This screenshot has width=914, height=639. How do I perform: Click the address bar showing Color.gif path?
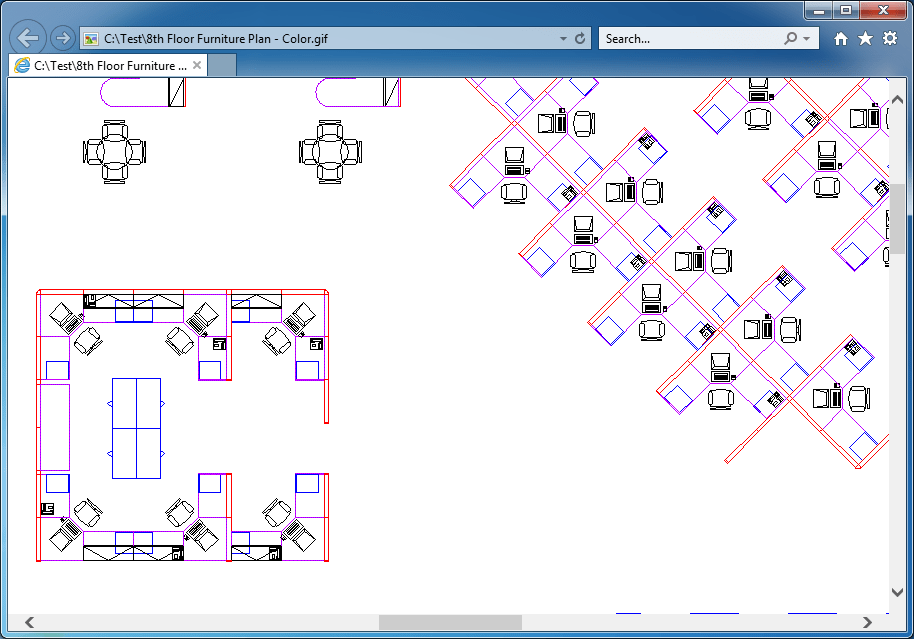(x=335, y=38)
